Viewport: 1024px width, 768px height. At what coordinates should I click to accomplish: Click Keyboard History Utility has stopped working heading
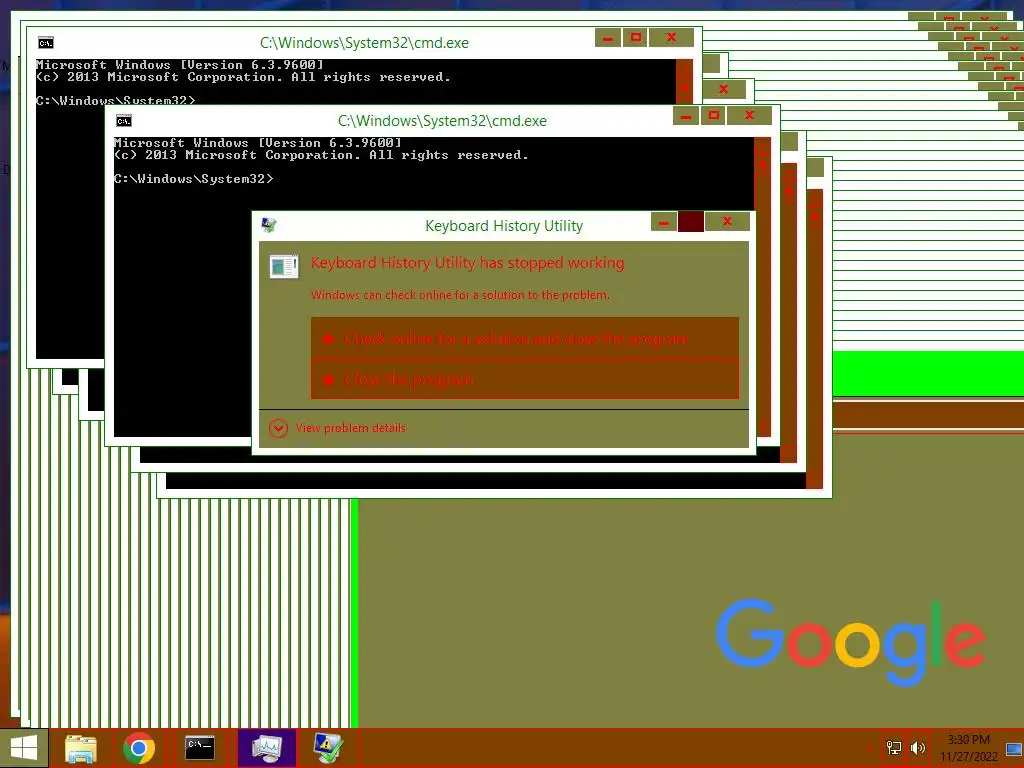(467, 263)
